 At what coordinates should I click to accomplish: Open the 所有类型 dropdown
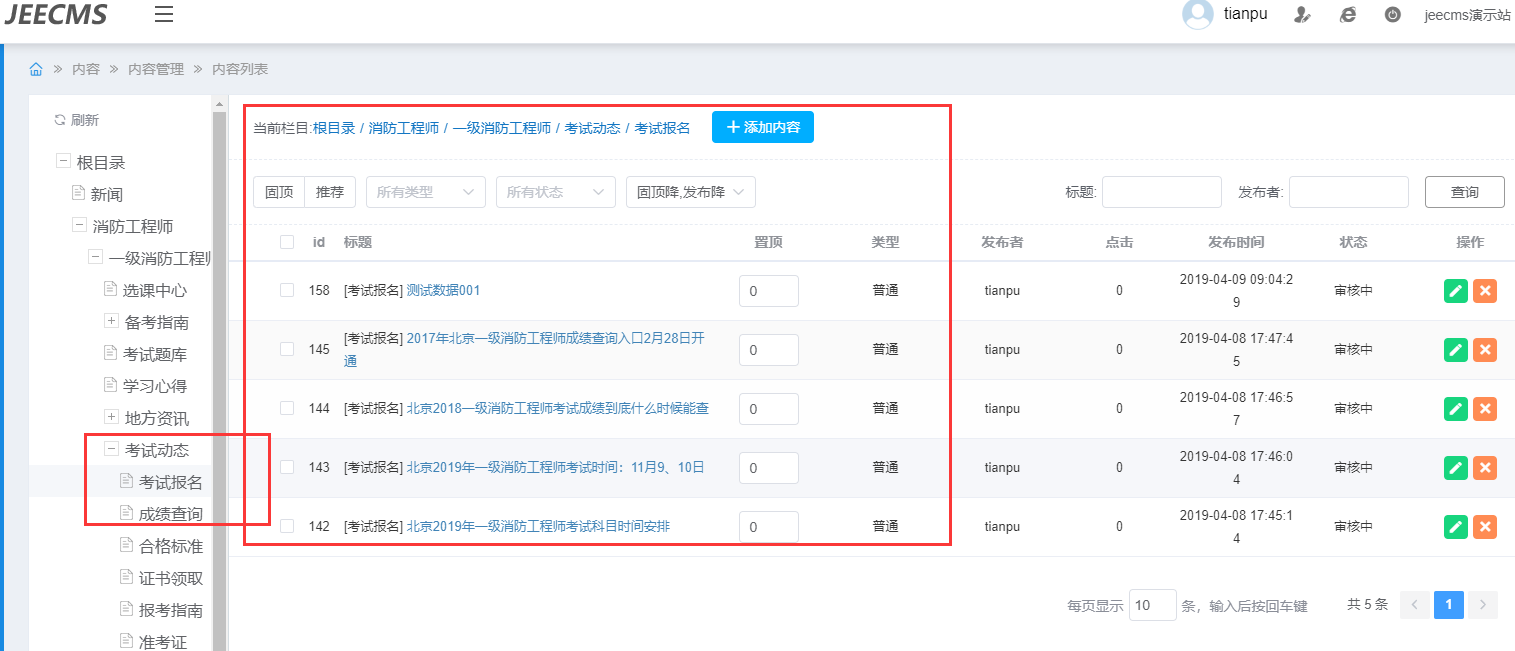pyautogui.click(x=425, y=192)
